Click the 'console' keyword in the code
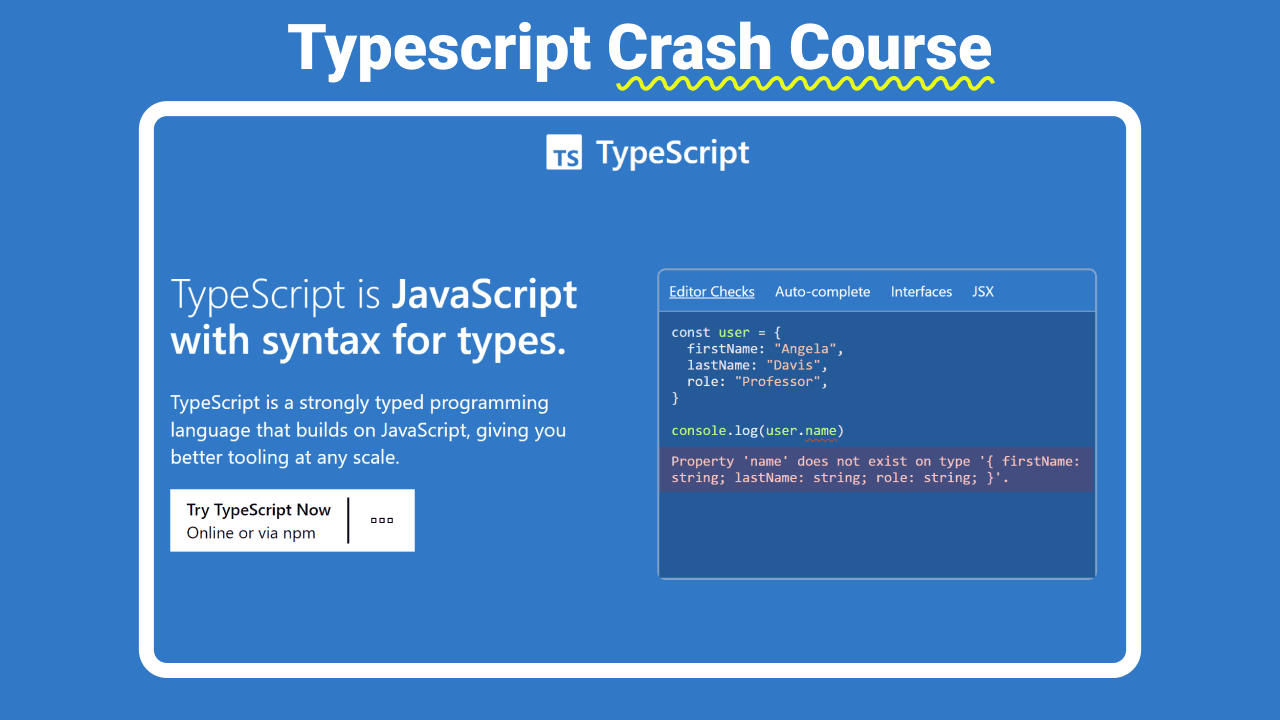 coord(699,431)
